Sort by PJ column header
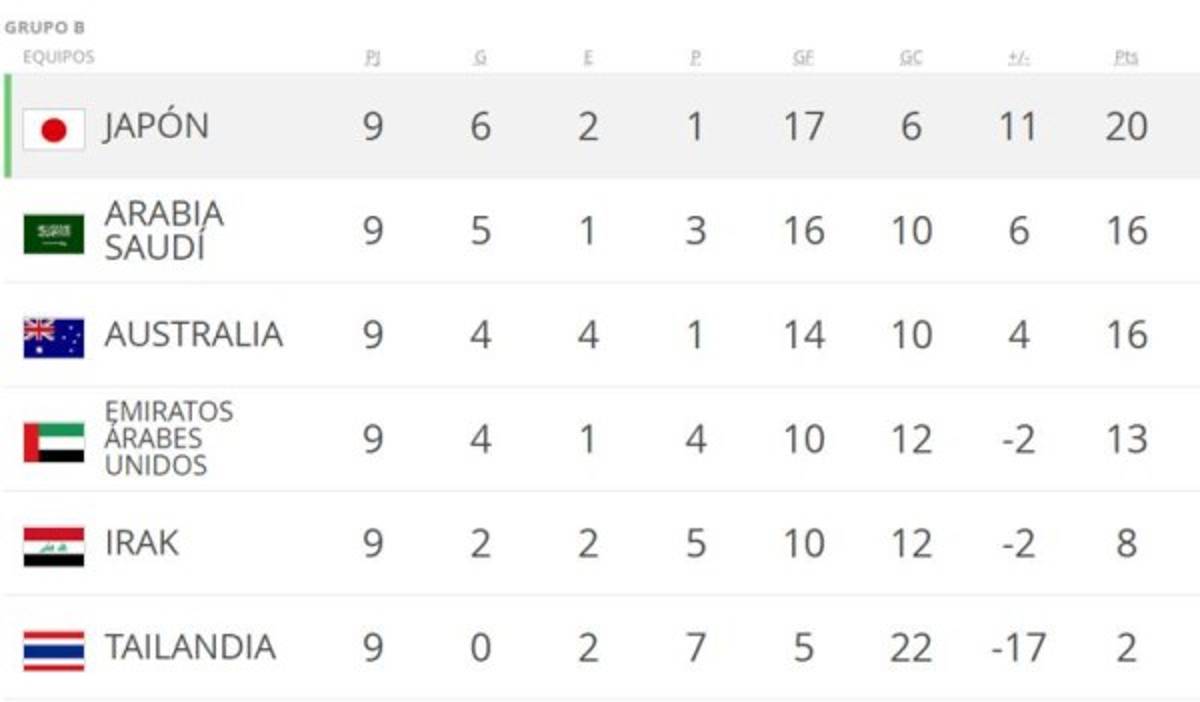 click(x=372, y=58)
